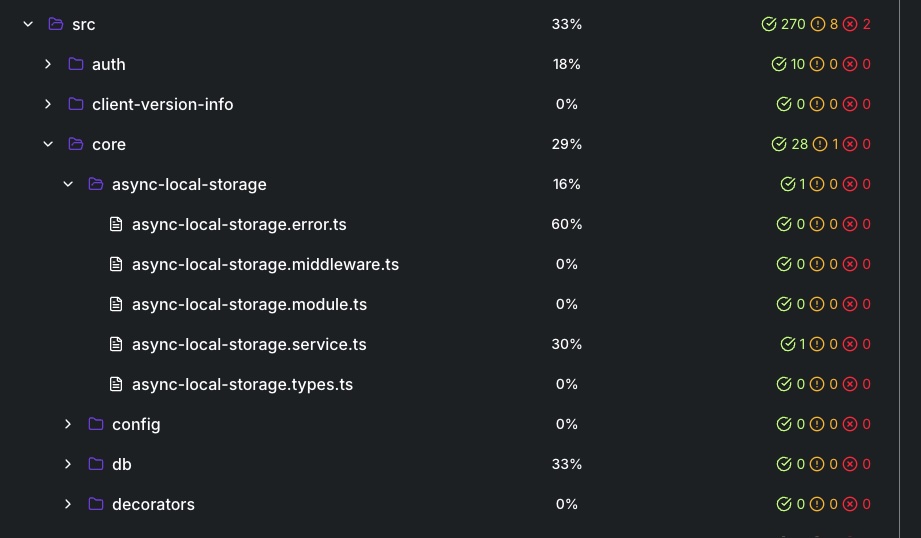Screen dimensions: 921x538
Task: Expand the auth folder chevron
Action: point(48,64)
